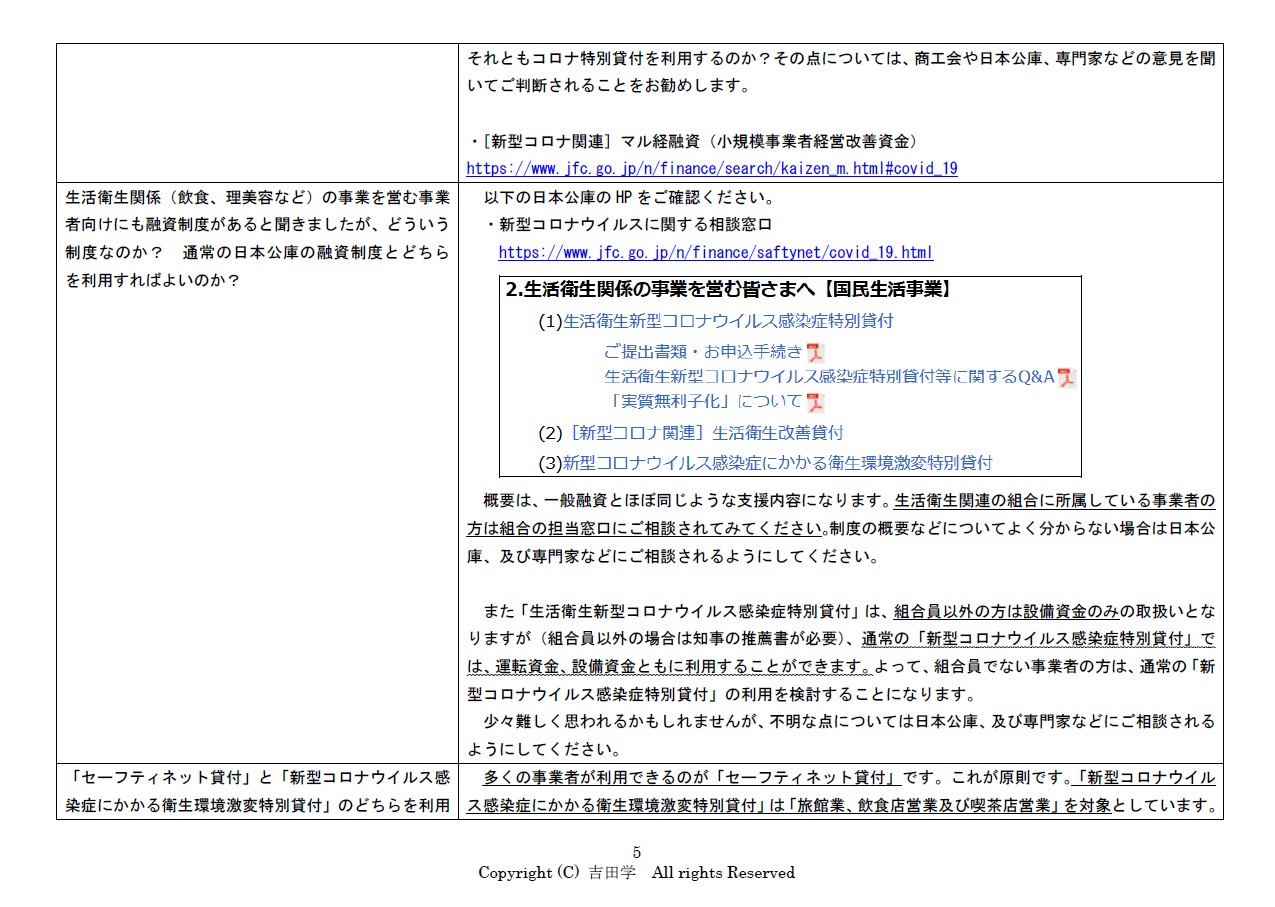This screenshot has width=1275, height=907.
Task: Click the 「実質無利子化」について link text
Action: [705, 402]
